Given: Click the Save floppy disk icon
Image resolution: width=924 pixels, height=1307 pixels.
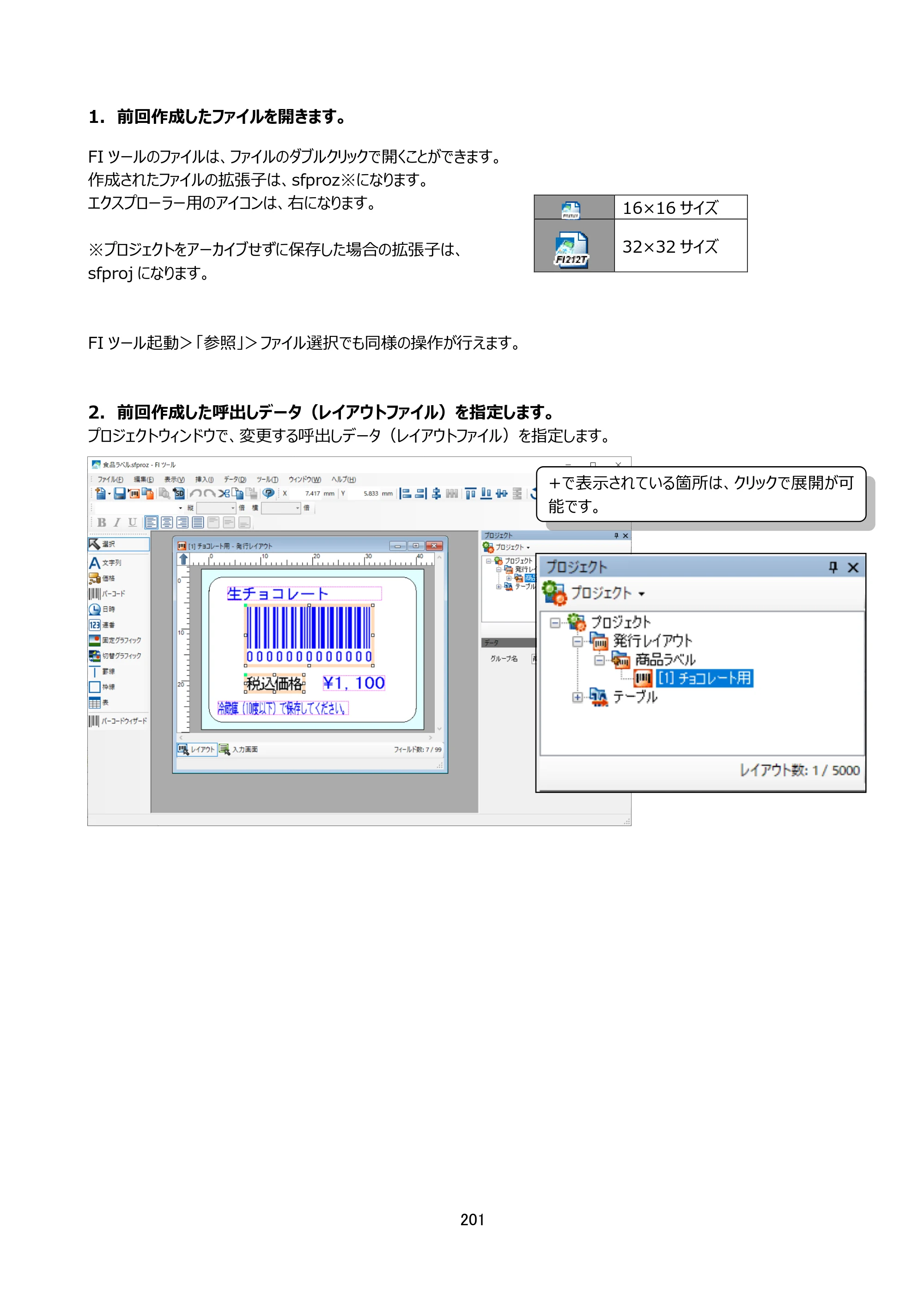Looking at the screenshot, I should pos(120,493).
